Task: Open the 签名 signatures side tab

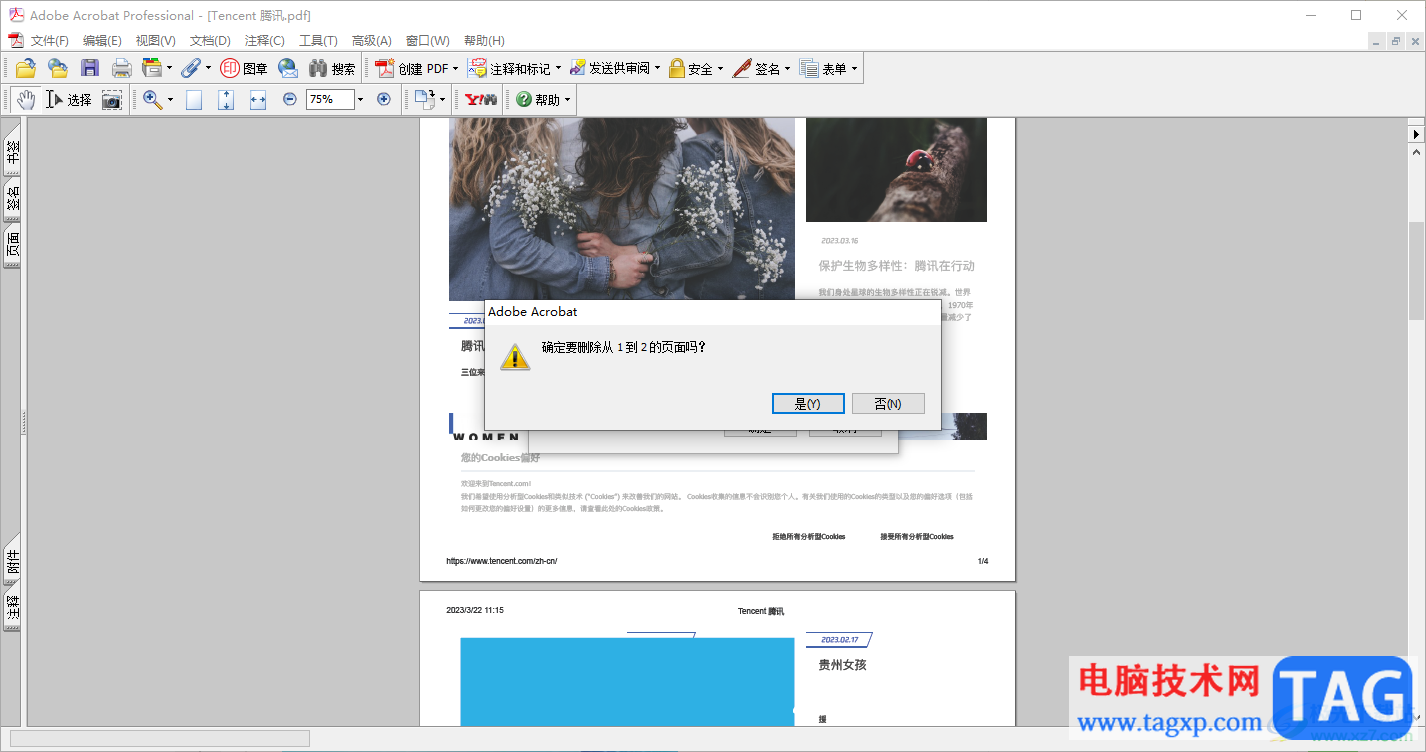Action: pos(12,201)
